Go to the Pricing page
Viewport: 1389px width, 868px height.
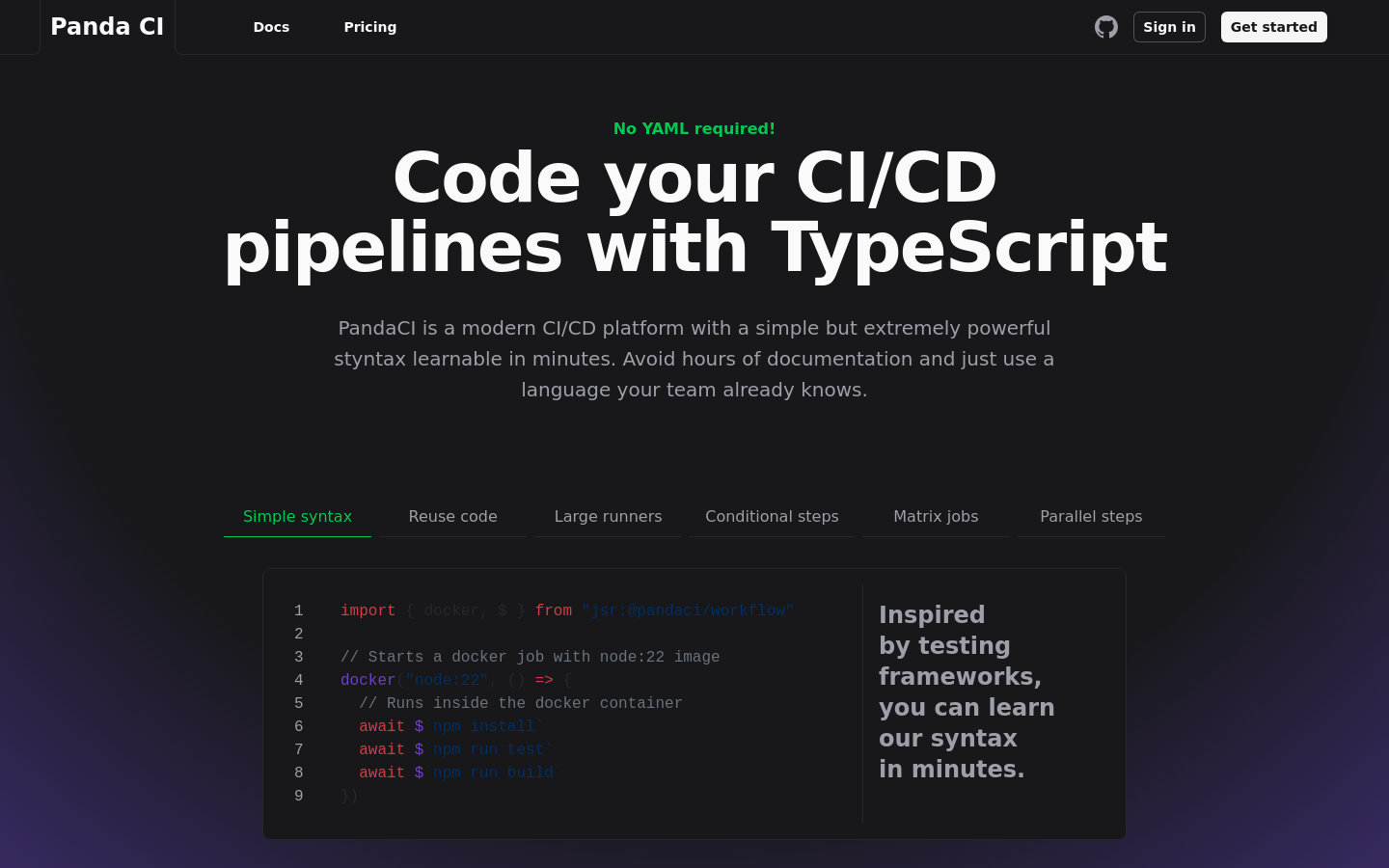370,27
